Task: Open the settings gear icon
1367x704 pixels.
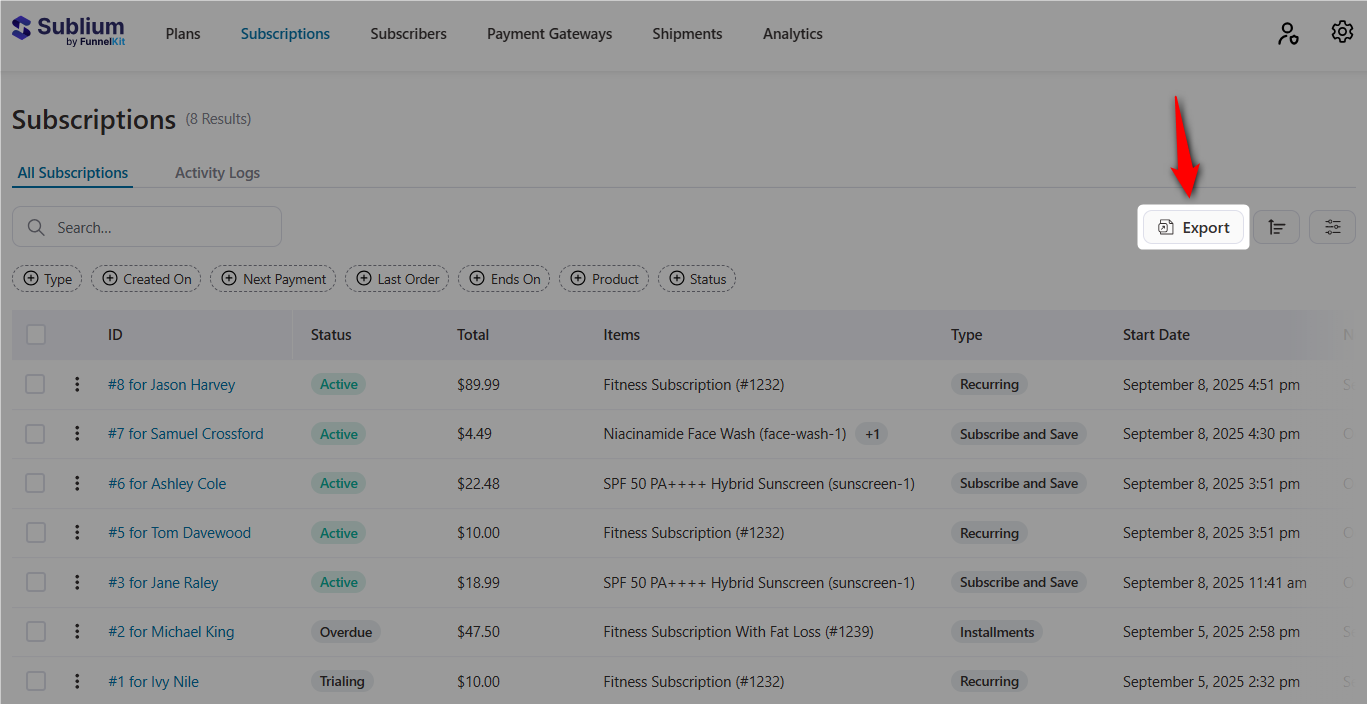Action: (1342, 31)
